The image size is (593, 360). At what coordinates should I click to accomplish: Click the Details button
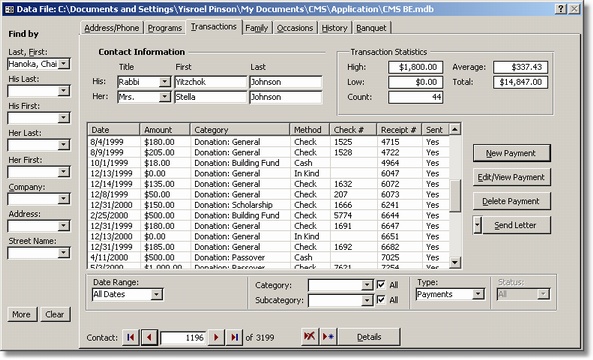(369, 337)
